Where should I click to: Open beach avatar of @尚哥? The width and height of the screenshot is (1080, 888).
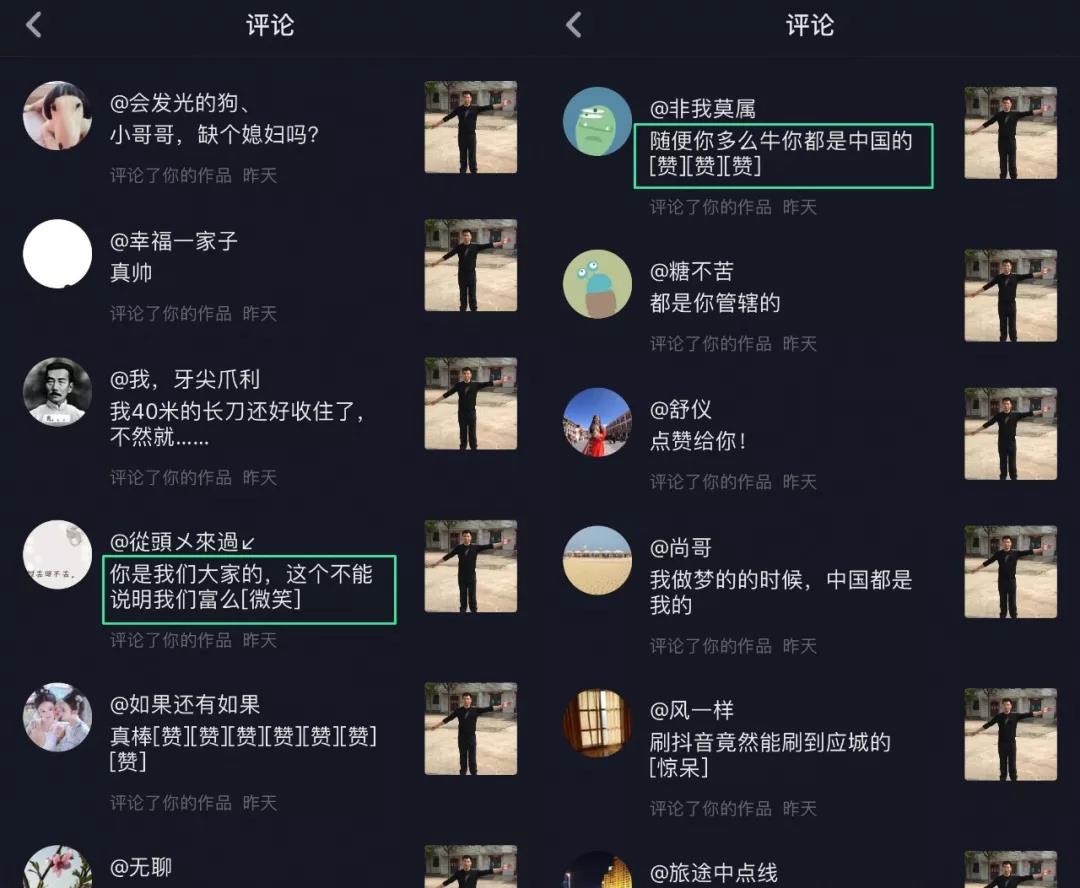coord(597,560)
